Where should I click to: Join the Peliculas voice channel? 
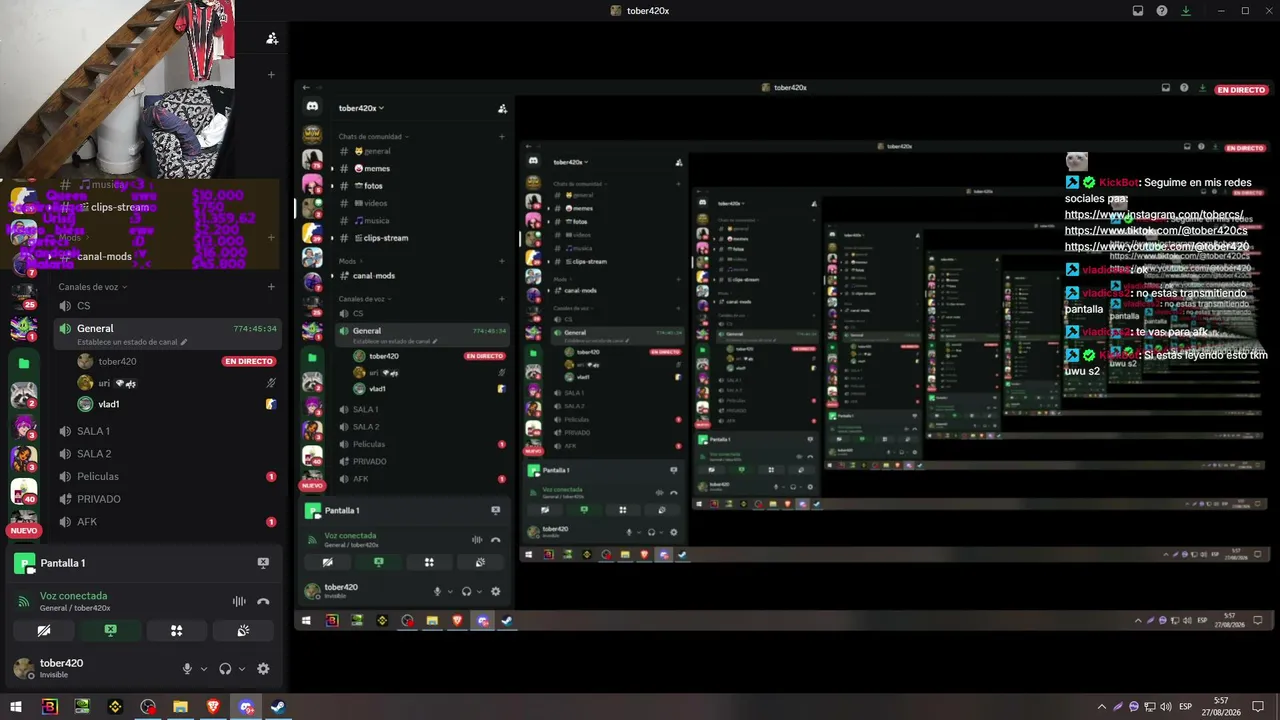point(167,477)
